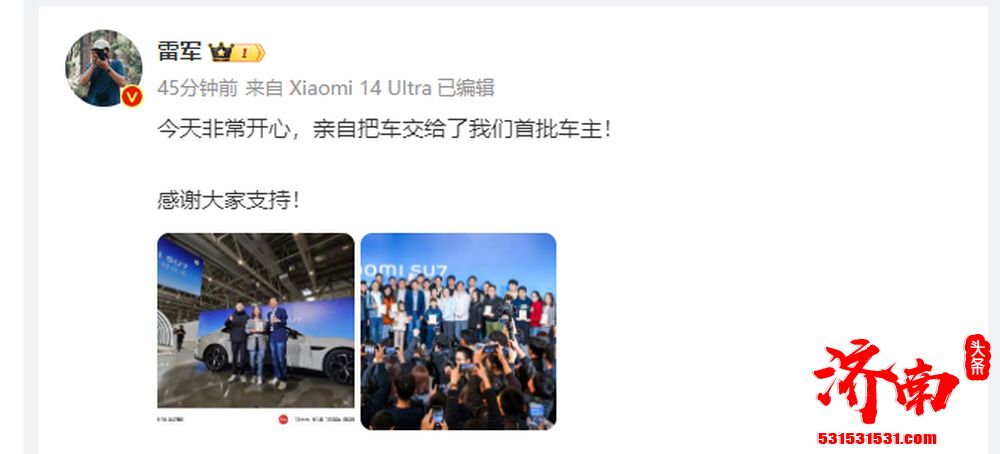The height and width of the screenshot is (454, 1000).
Task: Click camera parameters text under first photo
Action: pyautogui.click(x=324, y=420)
